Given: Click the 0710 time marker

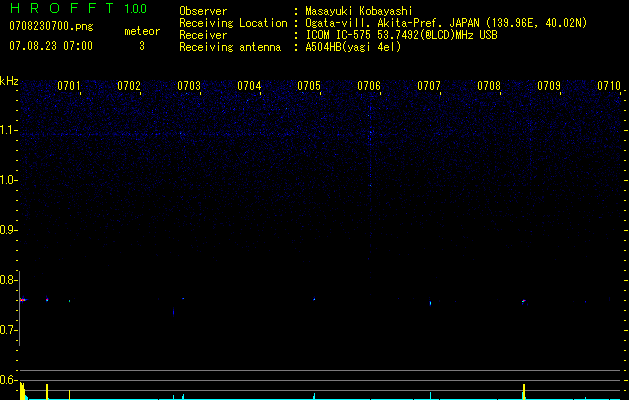Looking at the screenshot, I should [x=609, y=86].
